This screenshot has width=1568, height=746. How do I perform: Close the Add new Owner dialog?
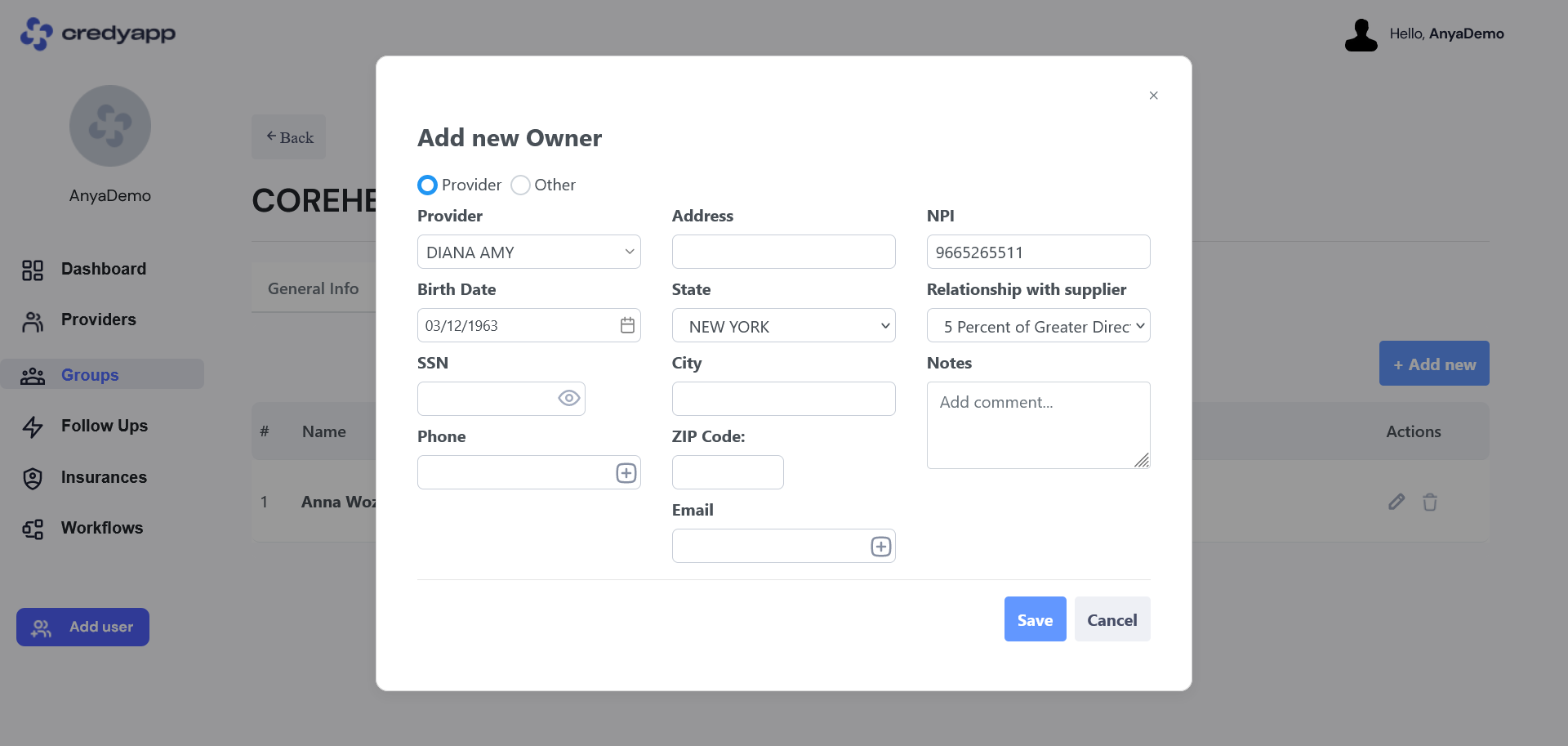[x=1153, y=96]
